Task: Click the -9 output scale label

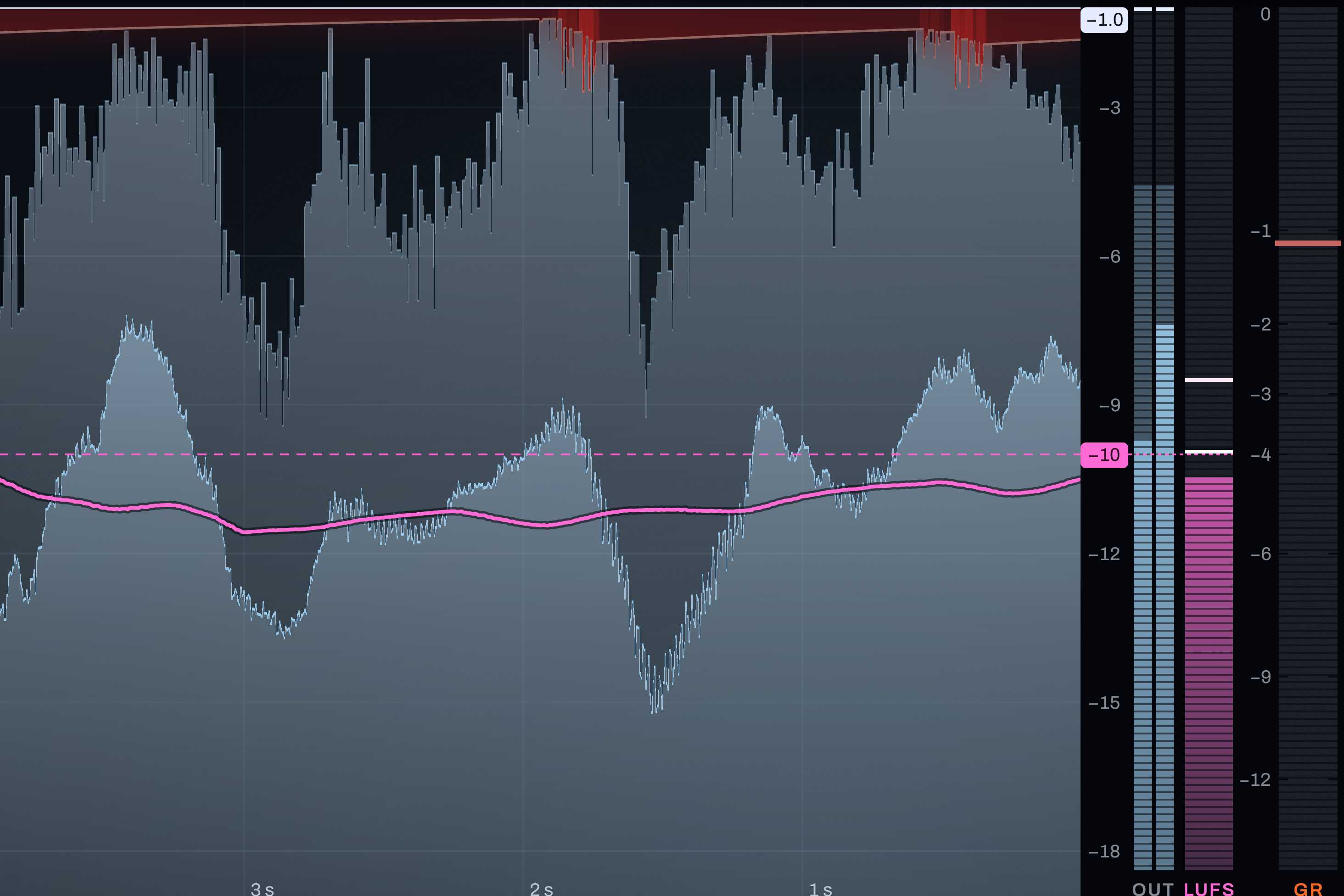Action: [1110, 406]
